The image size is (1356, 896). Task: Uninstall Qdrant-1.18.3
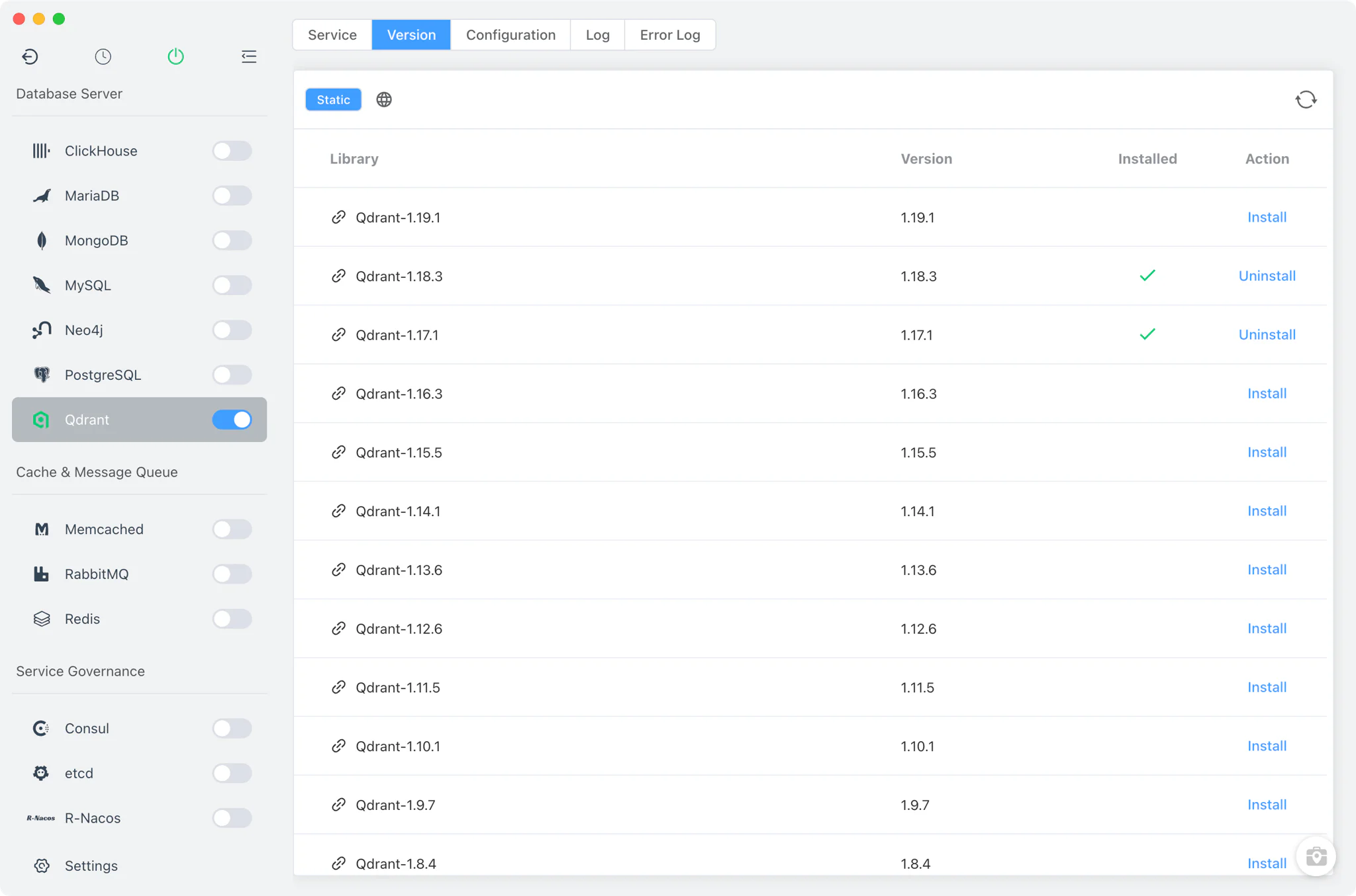coord(1267,276)
